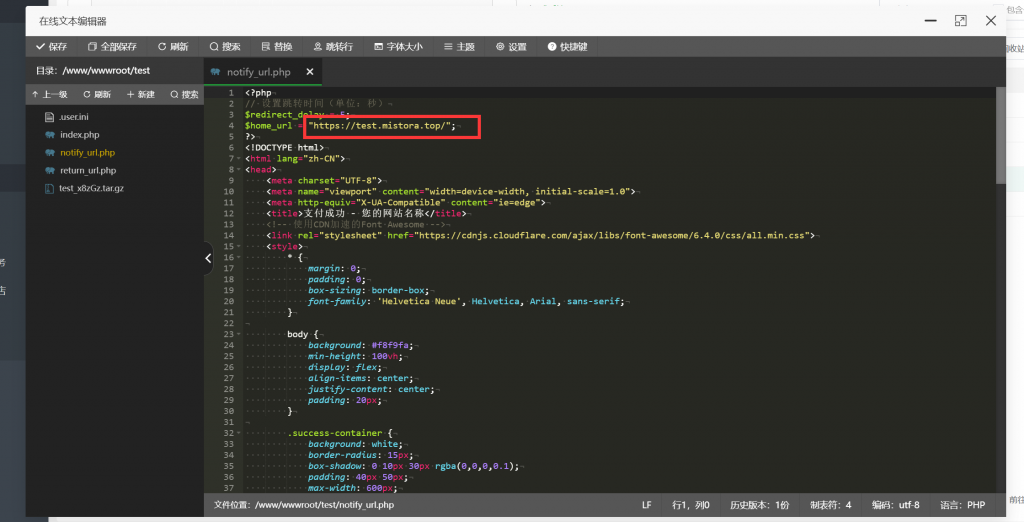
Task: Place cursor in home_url string value
Action: (x=381, y=125)
